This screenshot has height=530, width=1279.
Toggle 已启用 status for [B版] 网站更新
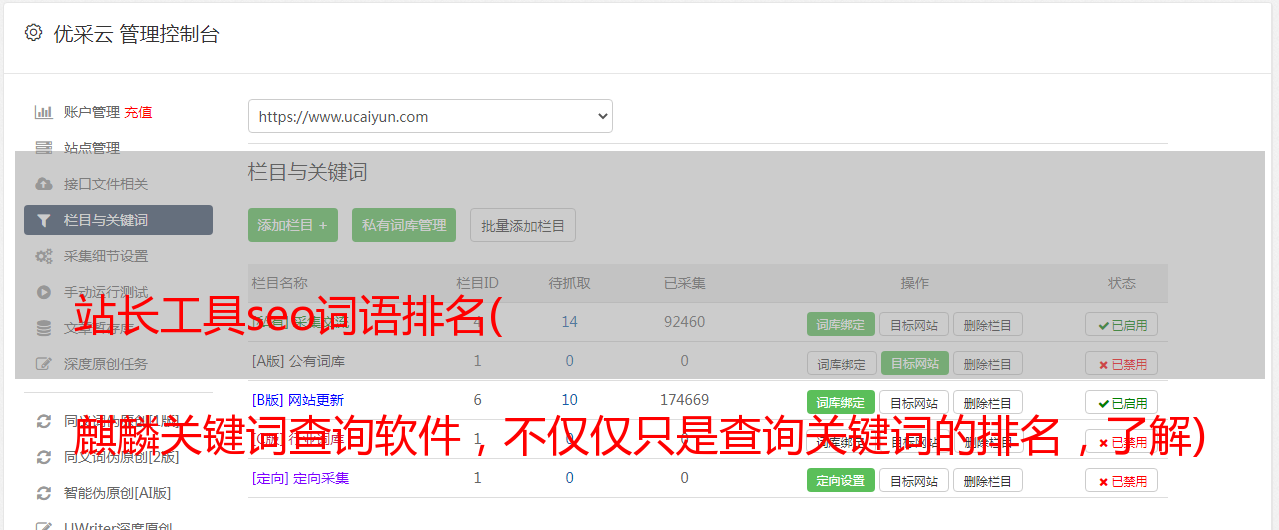tap(1121, 402)
